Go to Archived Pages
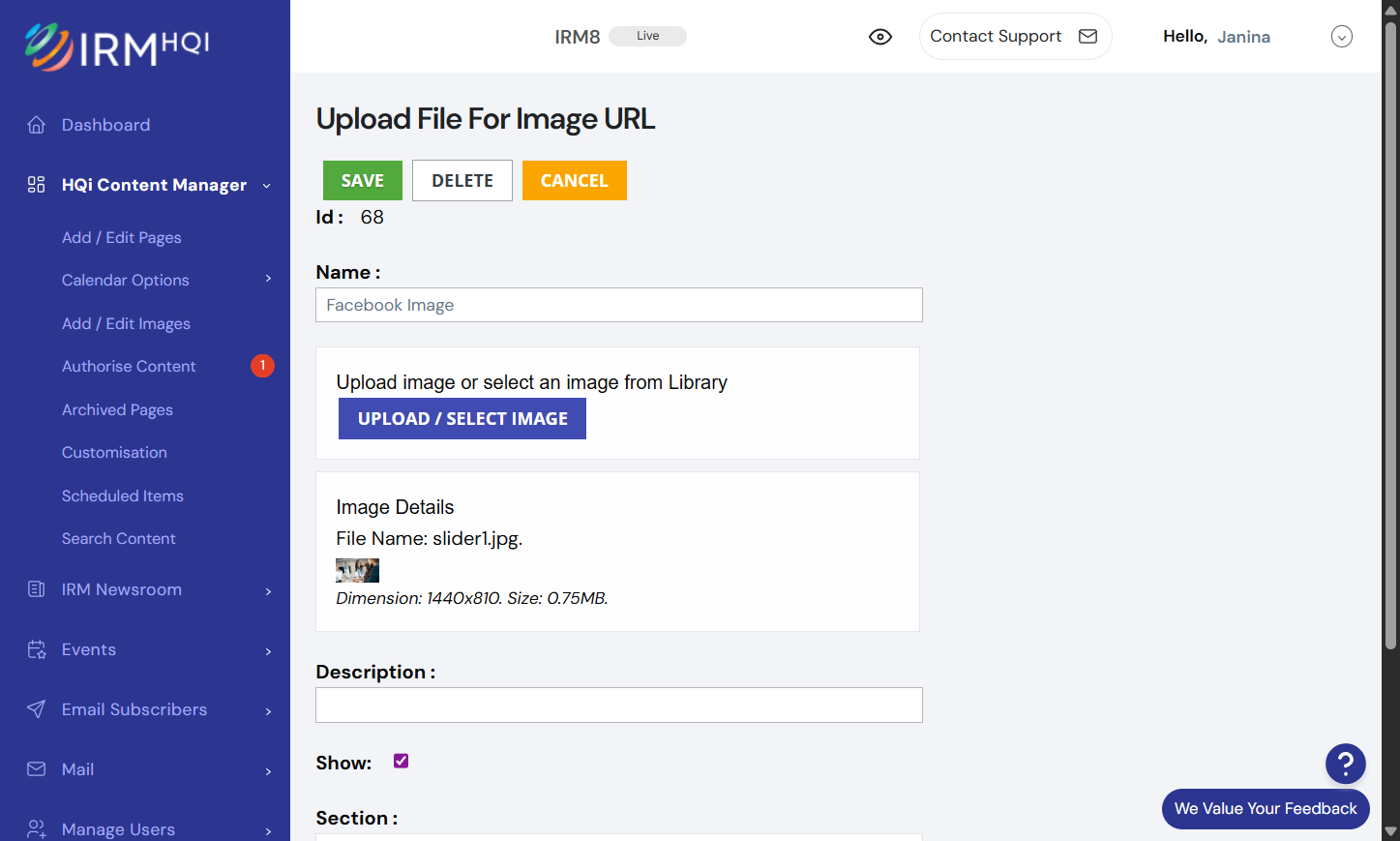 tap(117, 409)
